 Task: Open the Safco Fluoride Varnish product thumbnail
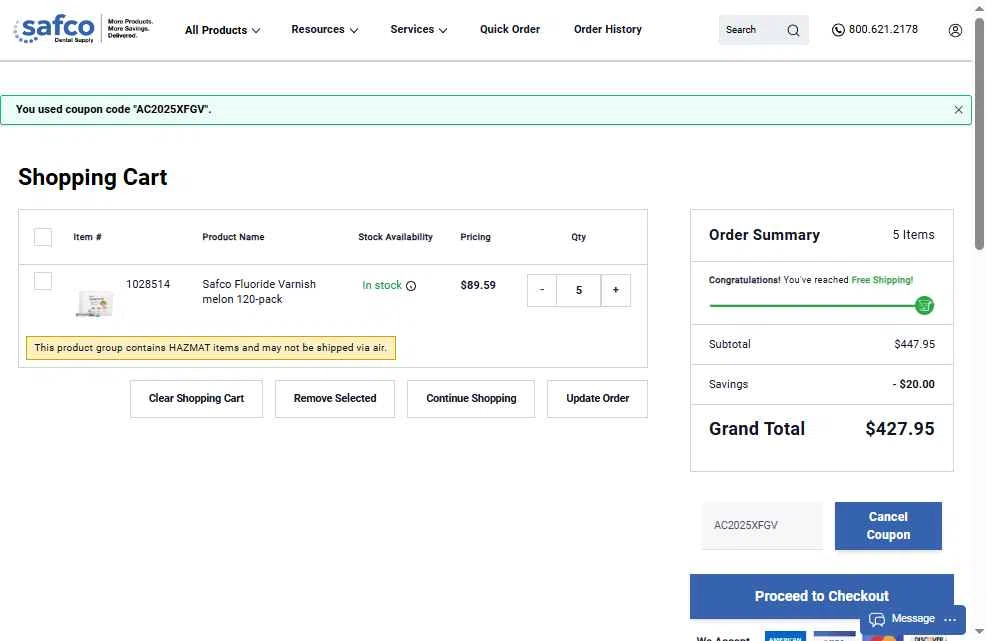coord(94,304)
